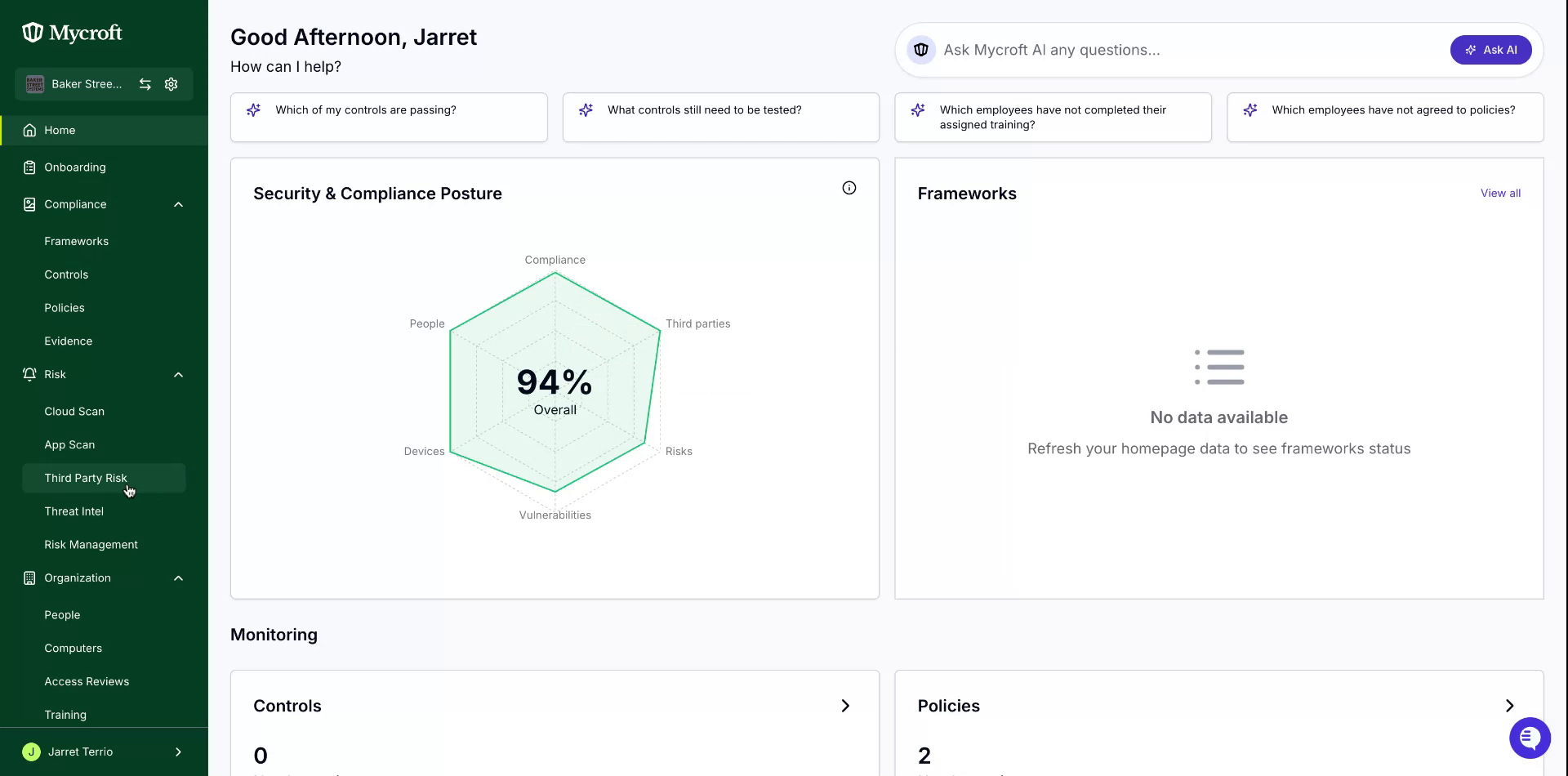This screenshot has height=776, width=1568.
Task: Click the organization switch arrows icon
Action: click(145, 84)
